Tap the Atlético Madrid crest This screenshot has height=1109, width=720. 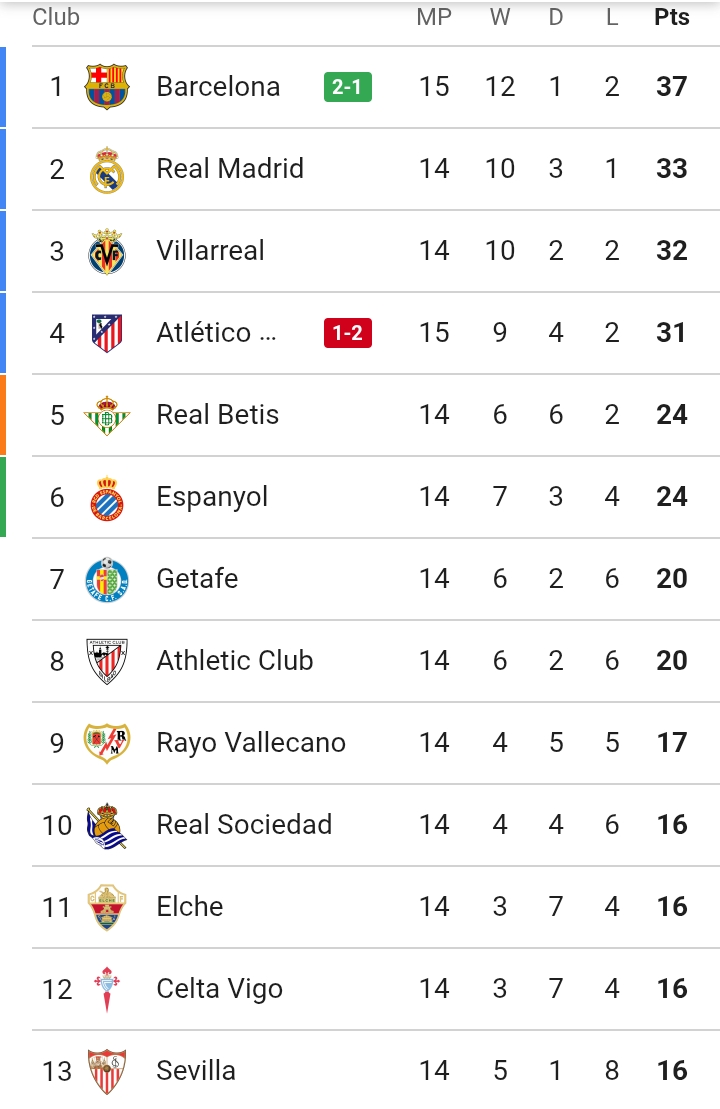(107, 333)
